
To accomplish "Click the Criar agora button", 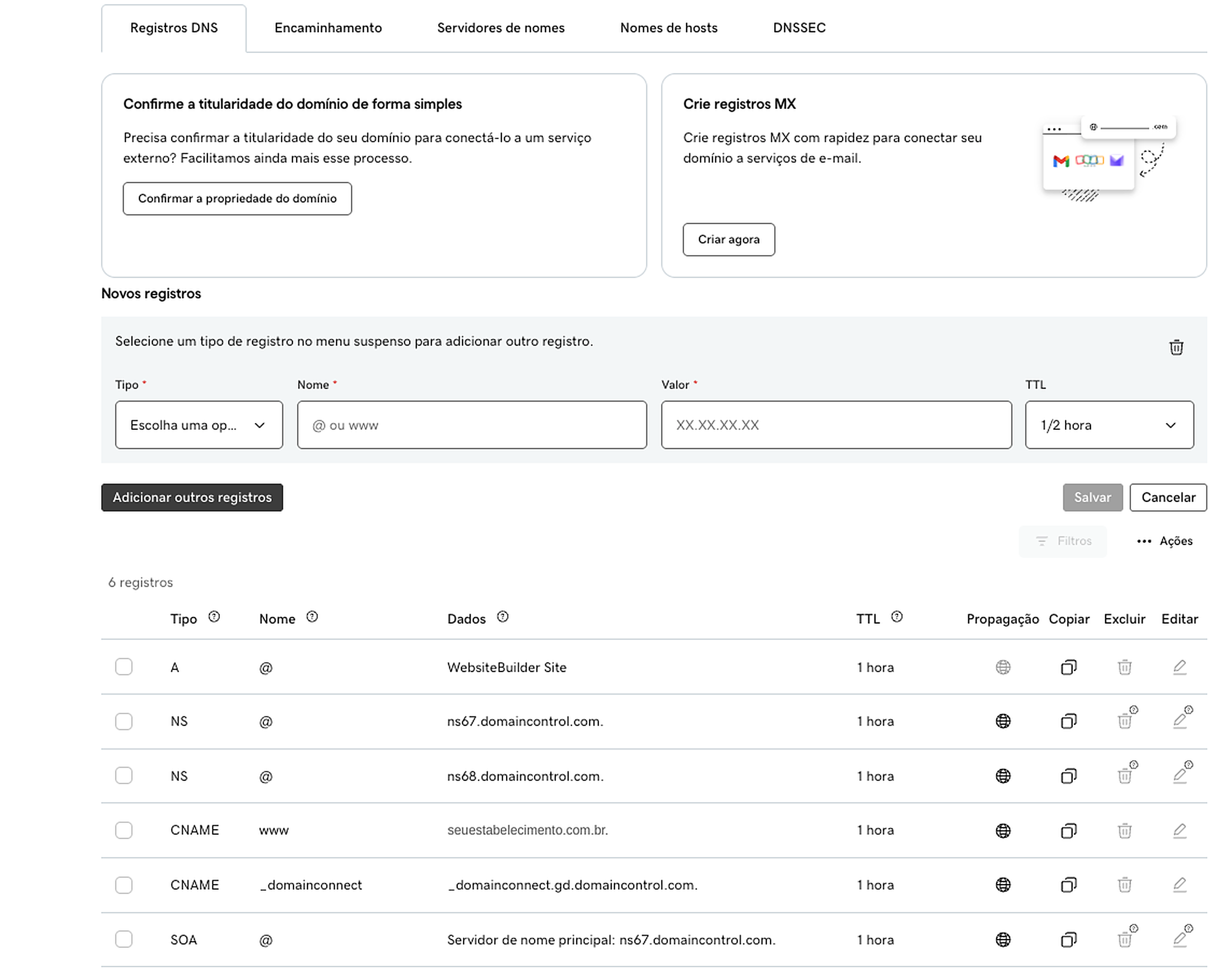I will pyautogui.click(x=729, y=239).
